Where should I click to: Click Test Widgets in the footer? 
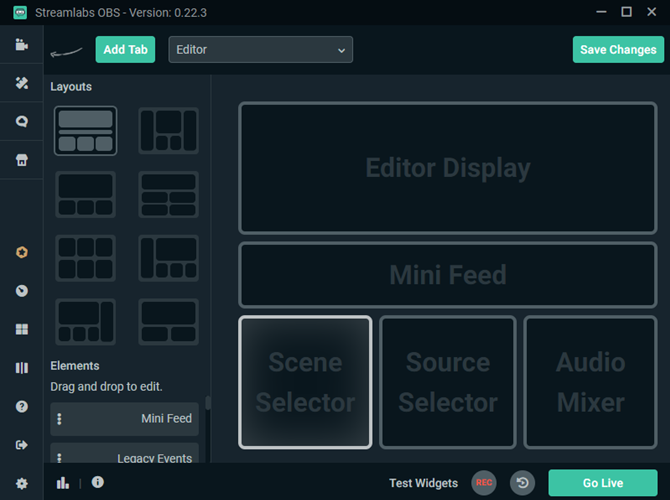click(x=423, y=483)
